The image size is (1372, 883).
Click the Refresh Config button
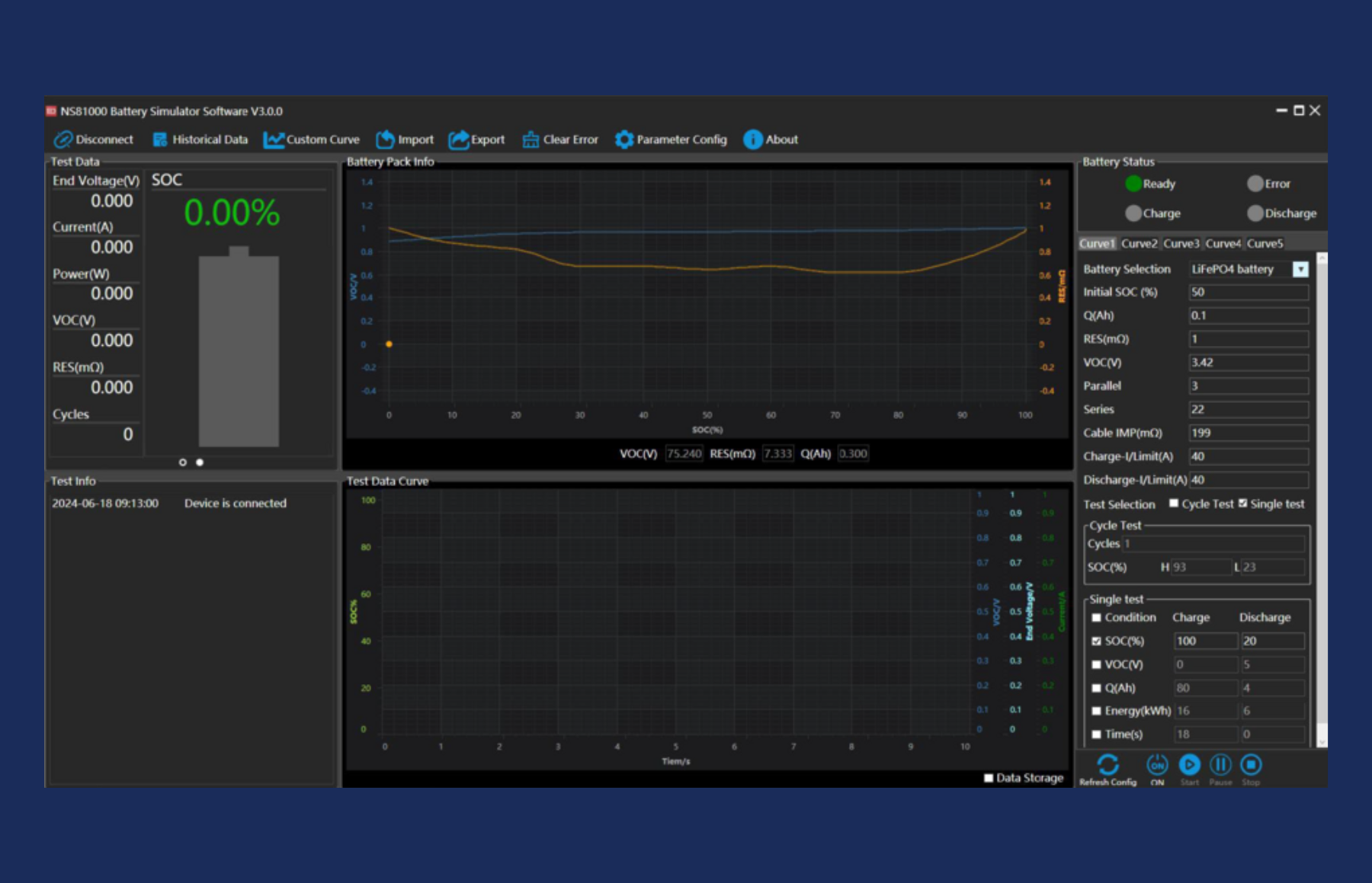pyautogui.click(x=1108, y=765)
